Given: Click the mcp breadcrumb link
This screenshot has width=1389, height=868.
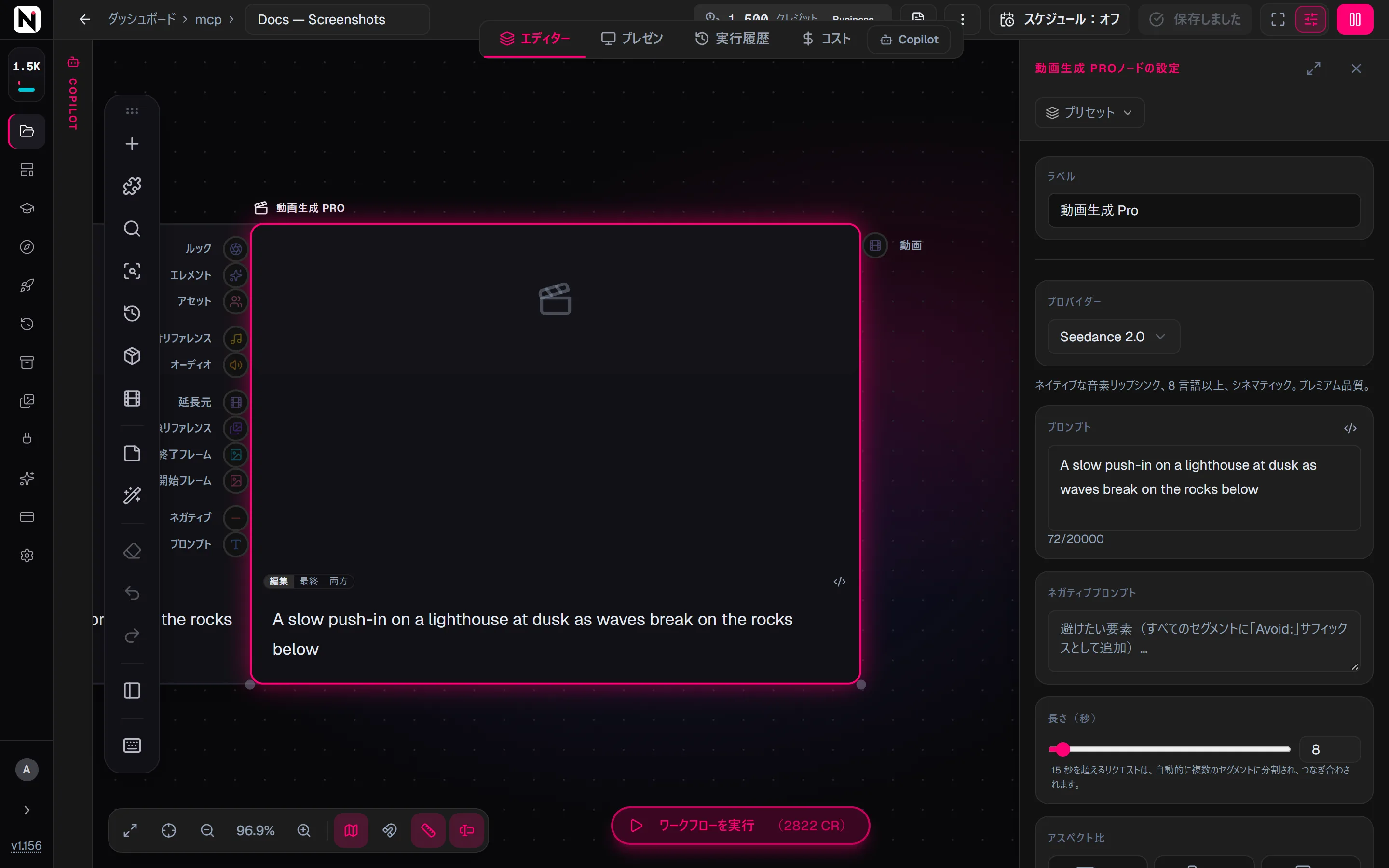Looking at the screenshot, I should (208, 19).
